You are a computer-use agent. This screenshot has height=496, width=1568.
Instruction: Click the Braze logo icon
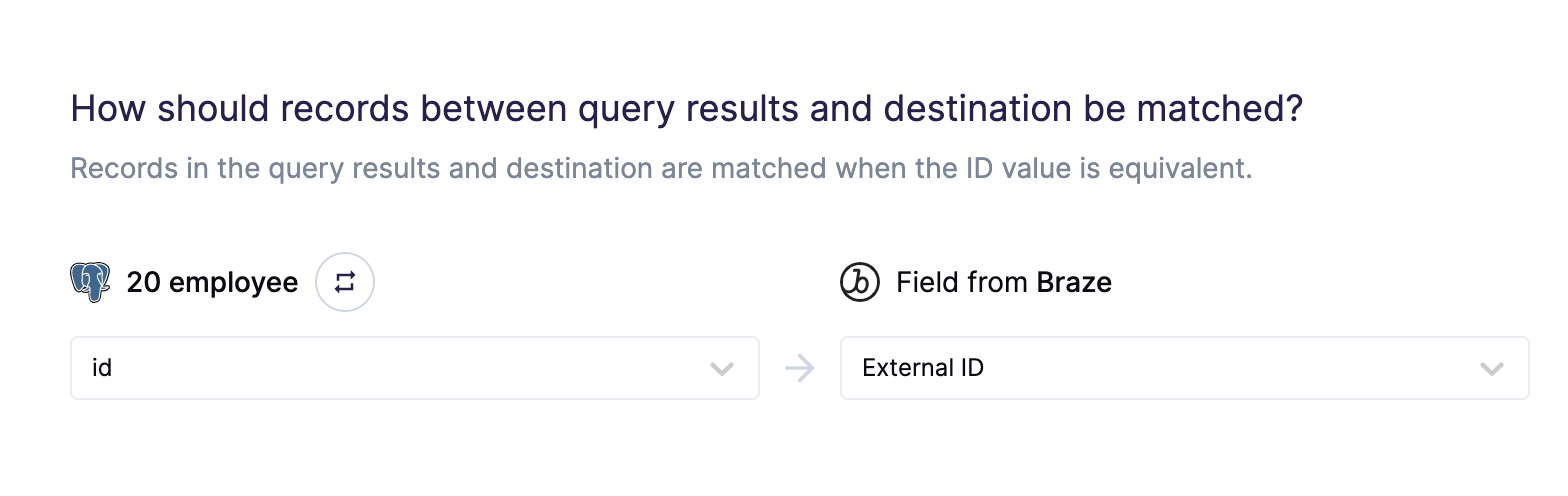(x=859, y=283)
